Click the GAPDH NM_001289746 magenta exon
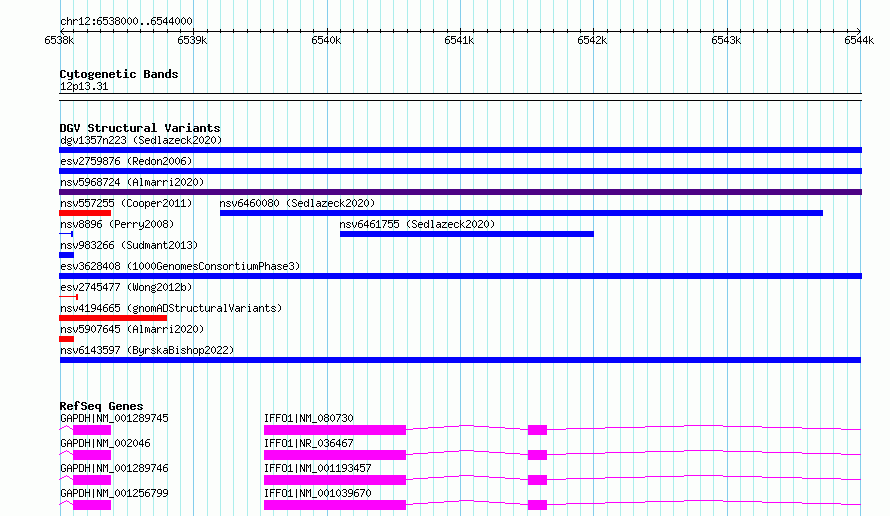Screen dimensions: 890x516 (92, 480)
